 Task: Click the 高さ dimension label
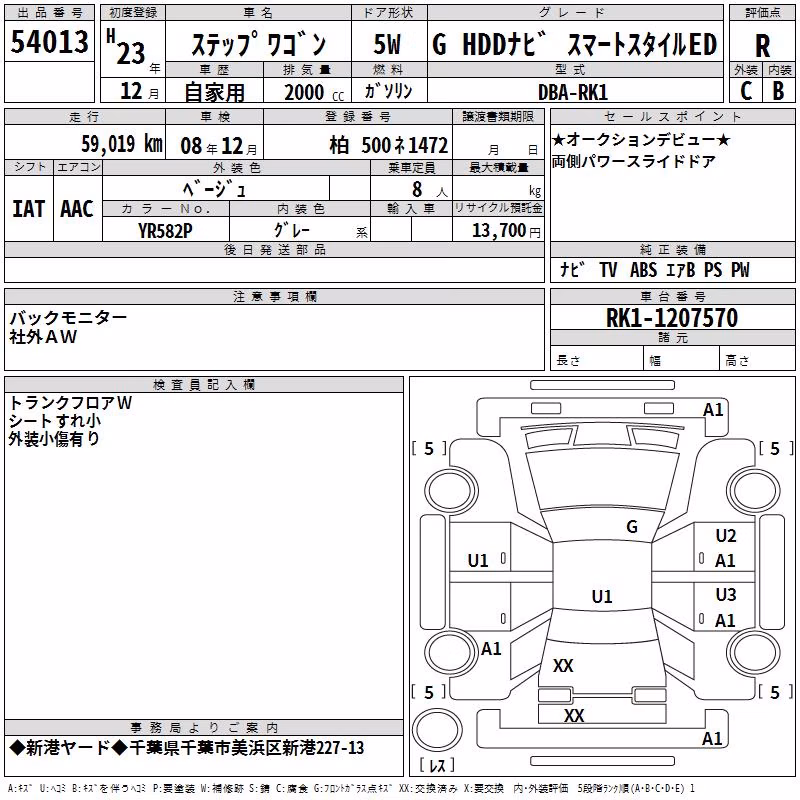(x=737, y=361)
